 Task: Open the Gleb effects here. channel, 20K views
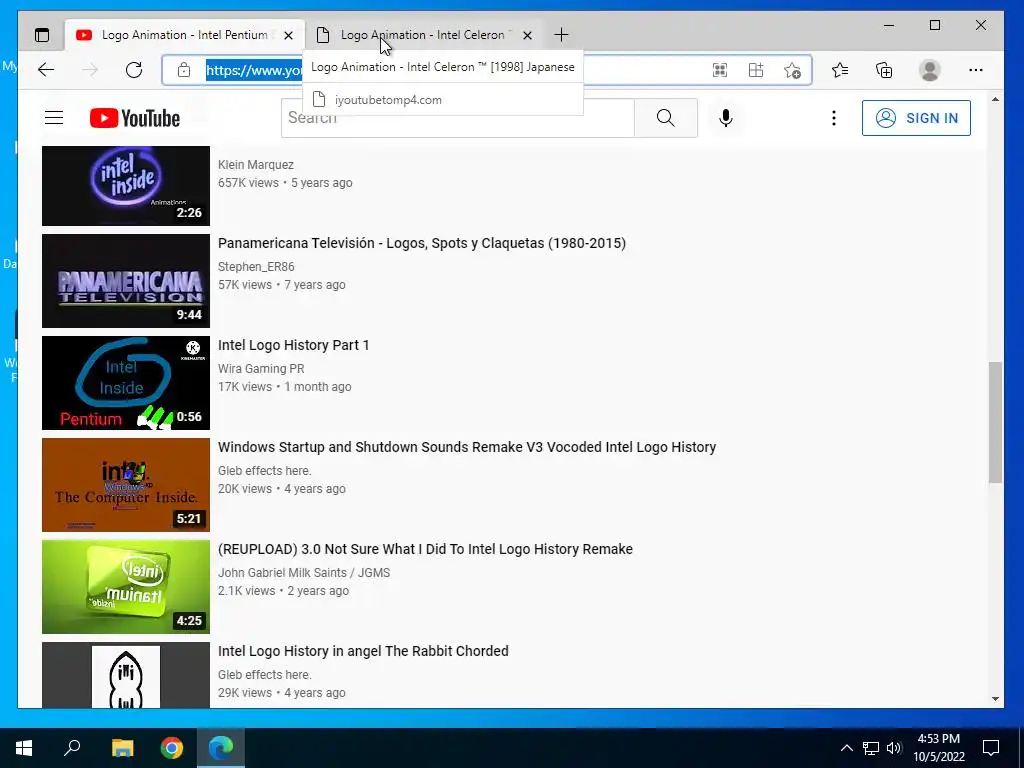click(x=264, y=470)
